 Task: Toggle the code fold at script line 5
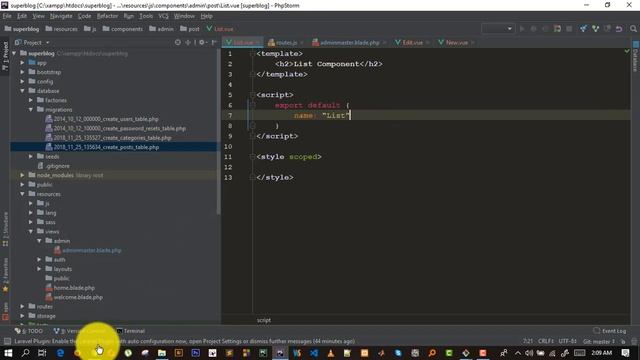[252, 95]
